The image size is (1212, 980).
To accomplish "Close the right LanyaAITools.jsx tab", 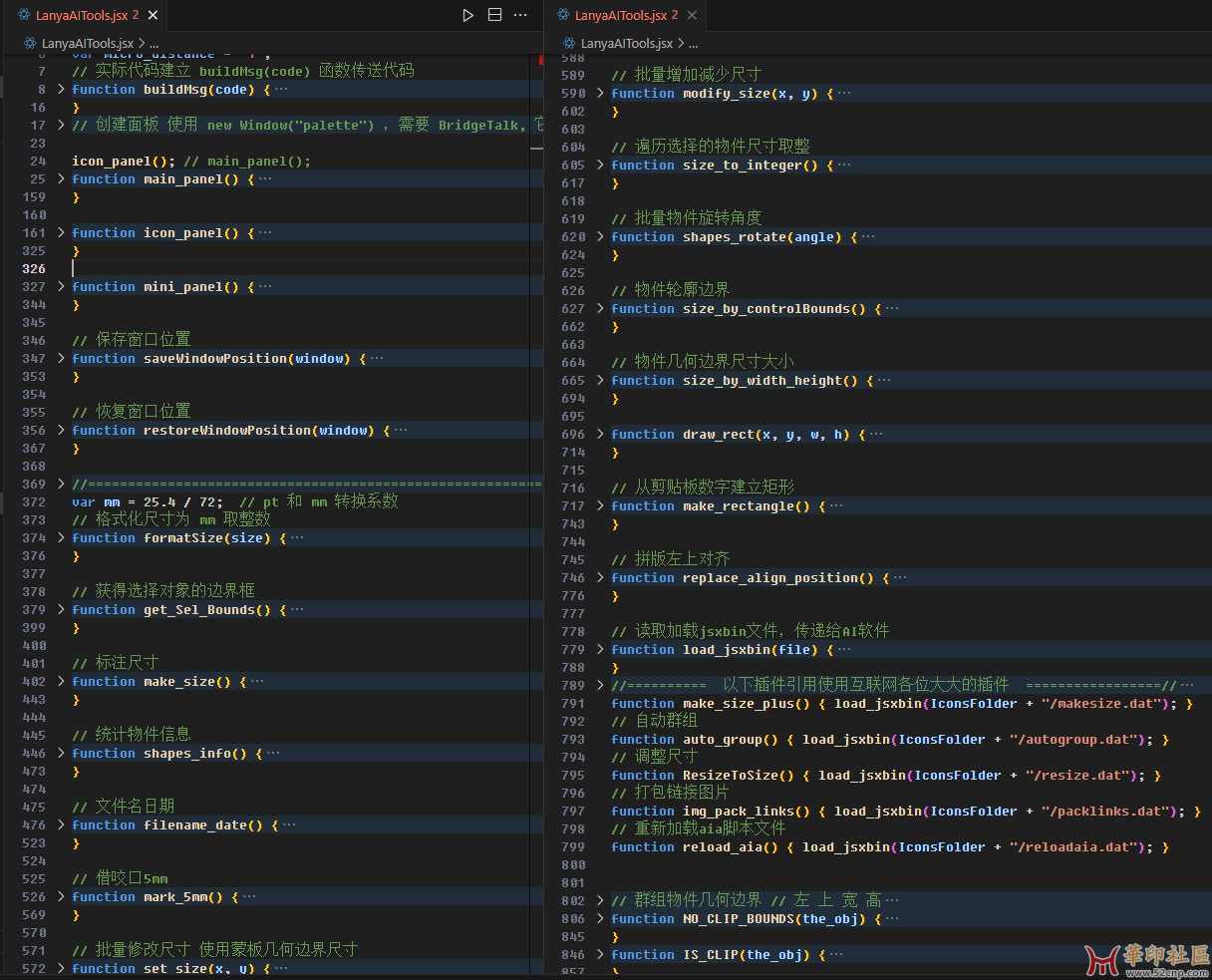I will point(692,15).
